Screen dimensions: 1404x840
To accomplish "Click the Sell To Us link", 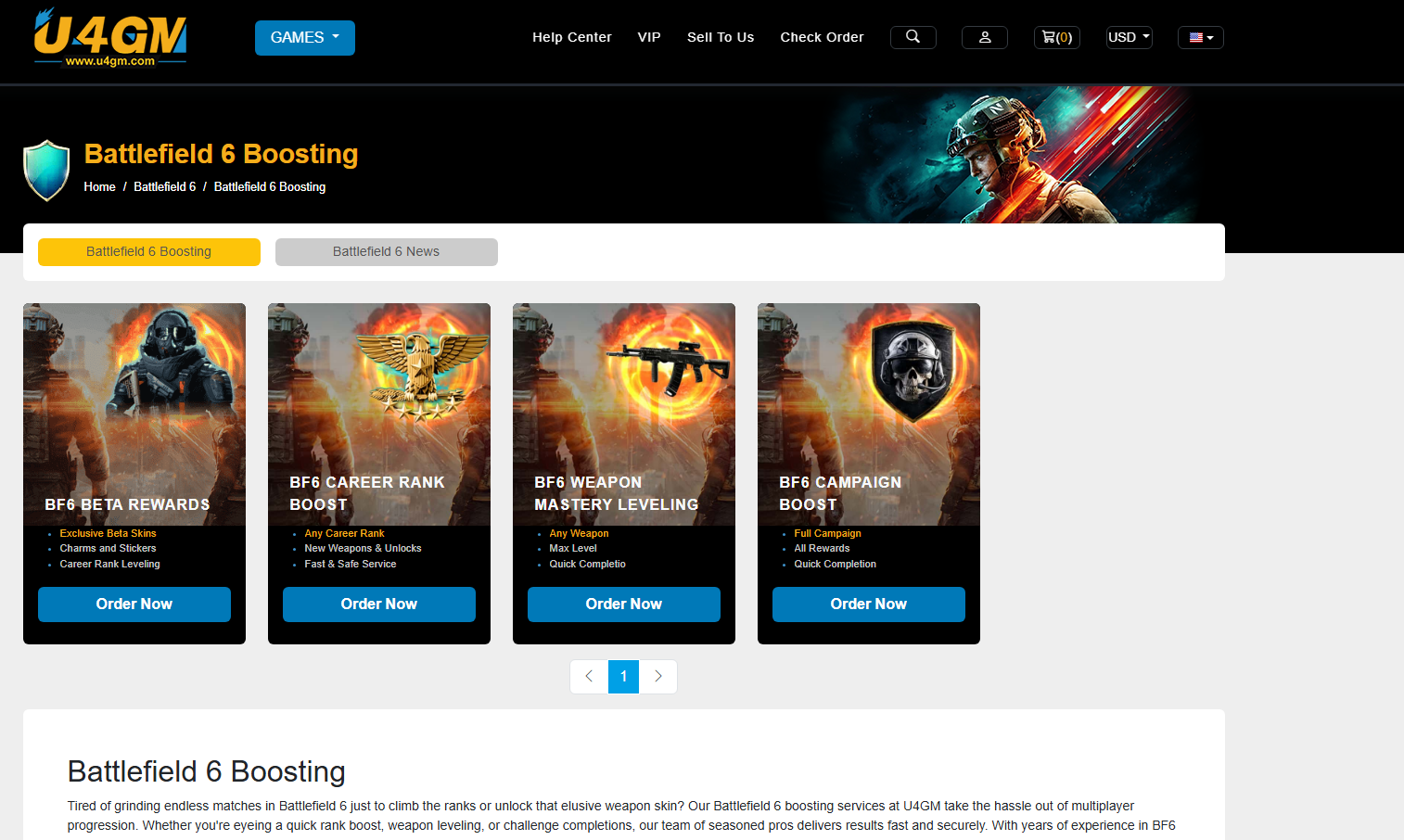I will (x=720, y=37).
